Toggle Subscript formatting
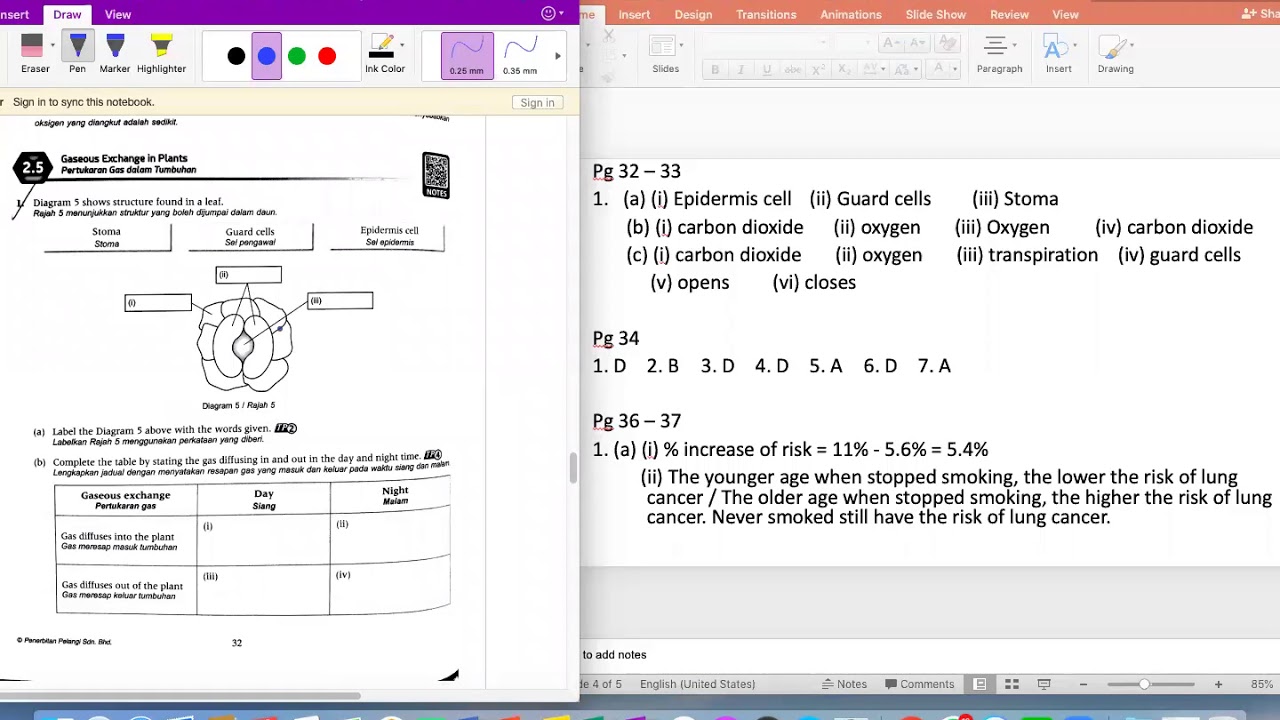 pos(843,69)
